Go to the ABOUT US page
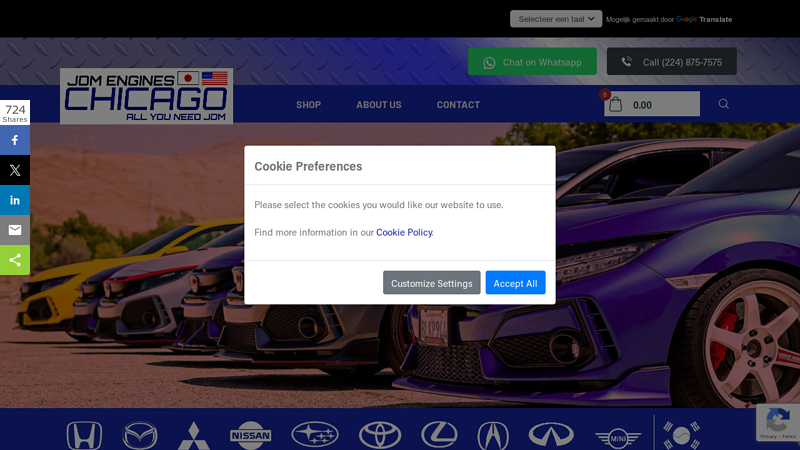Viewport: 800px width, 450px height. 379,105
